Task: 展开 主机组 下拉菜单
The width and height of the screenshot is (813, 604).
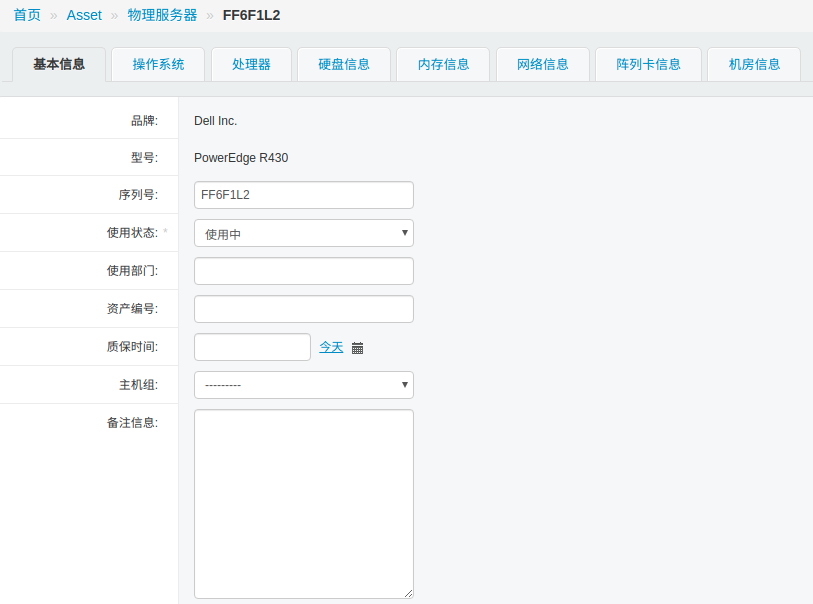Action: tap(303, 384)
